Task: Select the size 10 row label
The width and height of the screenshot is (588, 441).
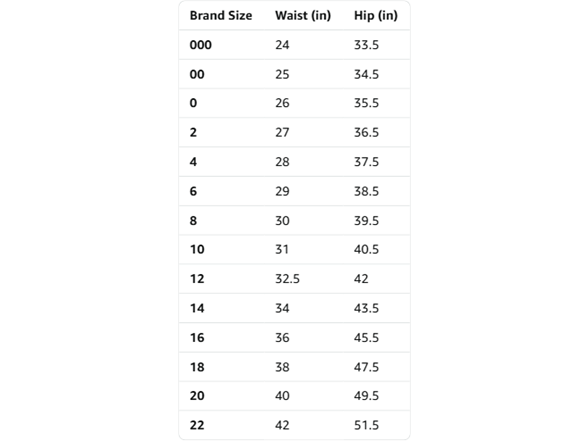Action: [197, 249]
